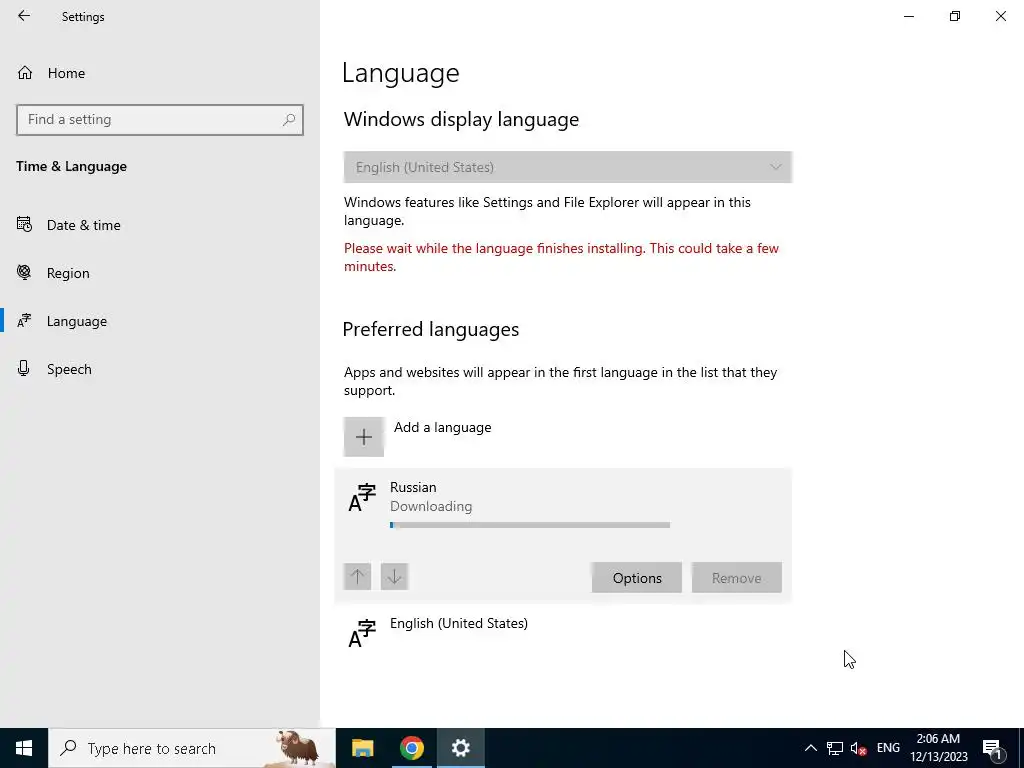Click the Speech microphone icon

coord(24,368)
